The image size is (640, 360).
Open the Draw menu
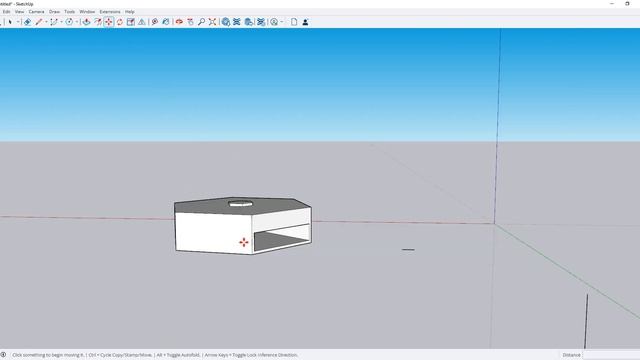(x=54, y=12)
